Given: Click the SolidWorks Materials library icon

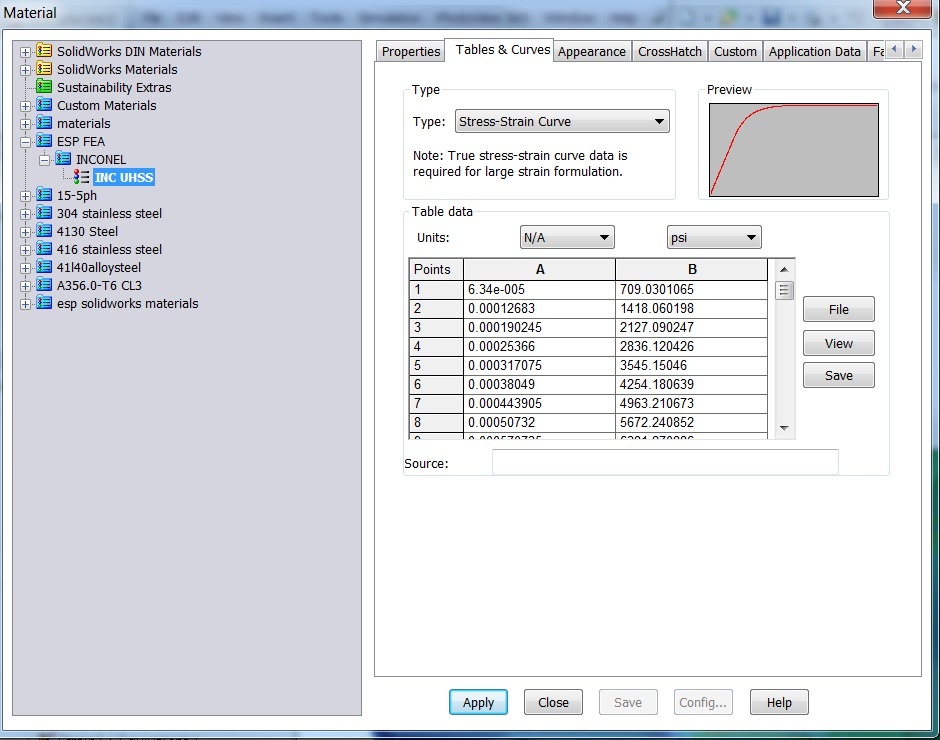Looking at the screenshot, I should coord(44,69).
